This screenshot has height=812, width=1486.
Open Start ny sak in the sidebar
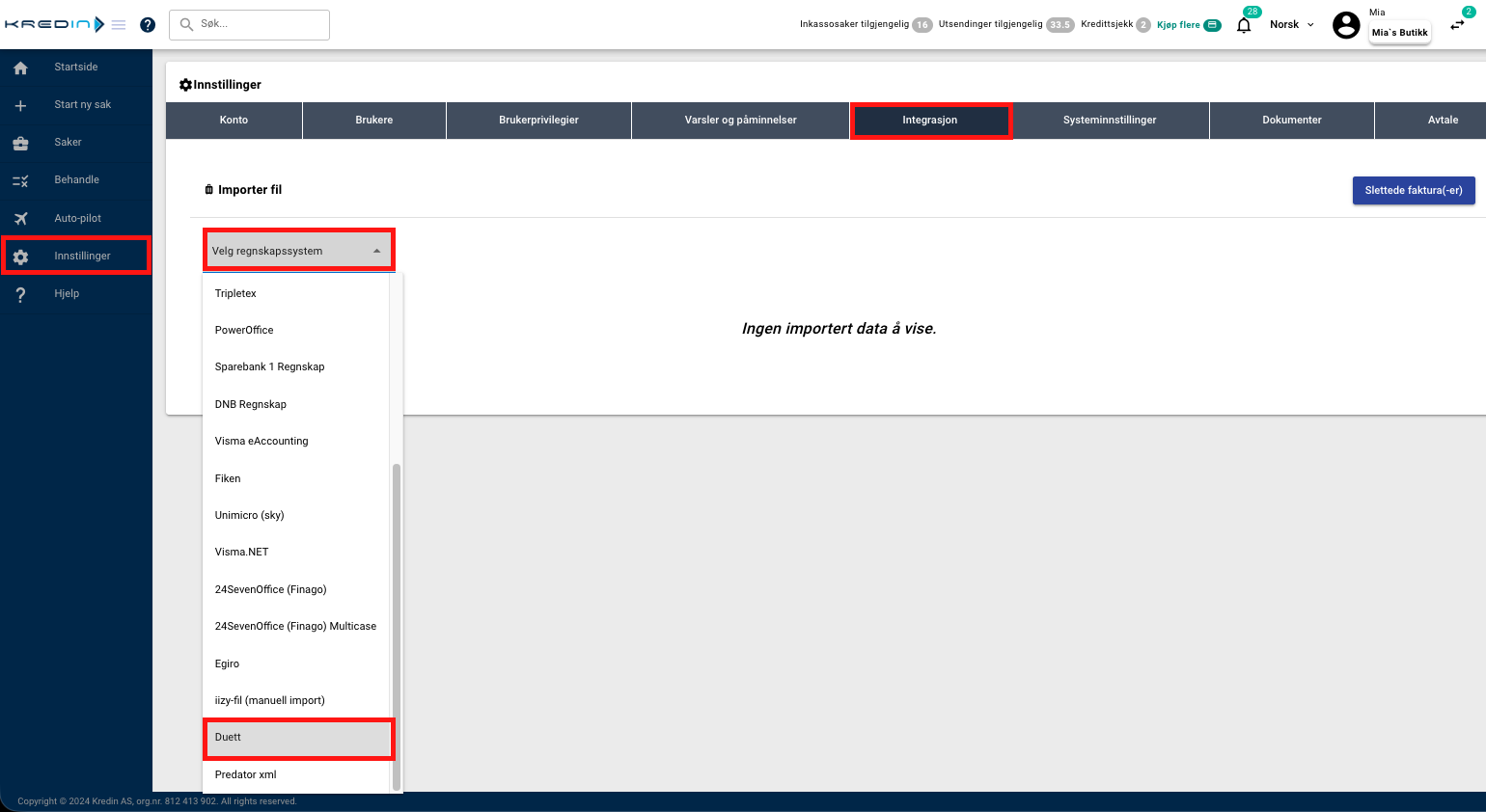(76, 105)
